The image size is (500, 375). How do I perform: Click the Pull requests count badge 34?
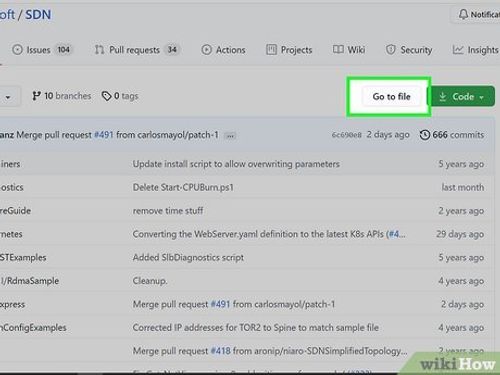point(172,50)
